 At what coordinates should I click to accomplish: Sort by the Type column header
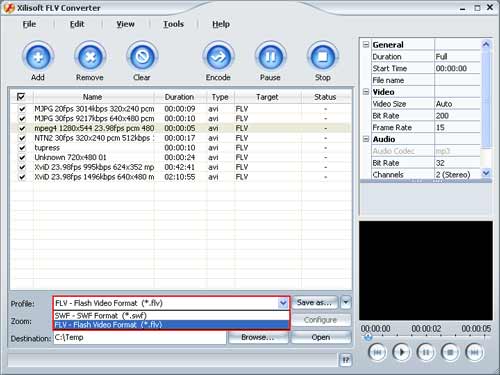[x=220, y=97]
